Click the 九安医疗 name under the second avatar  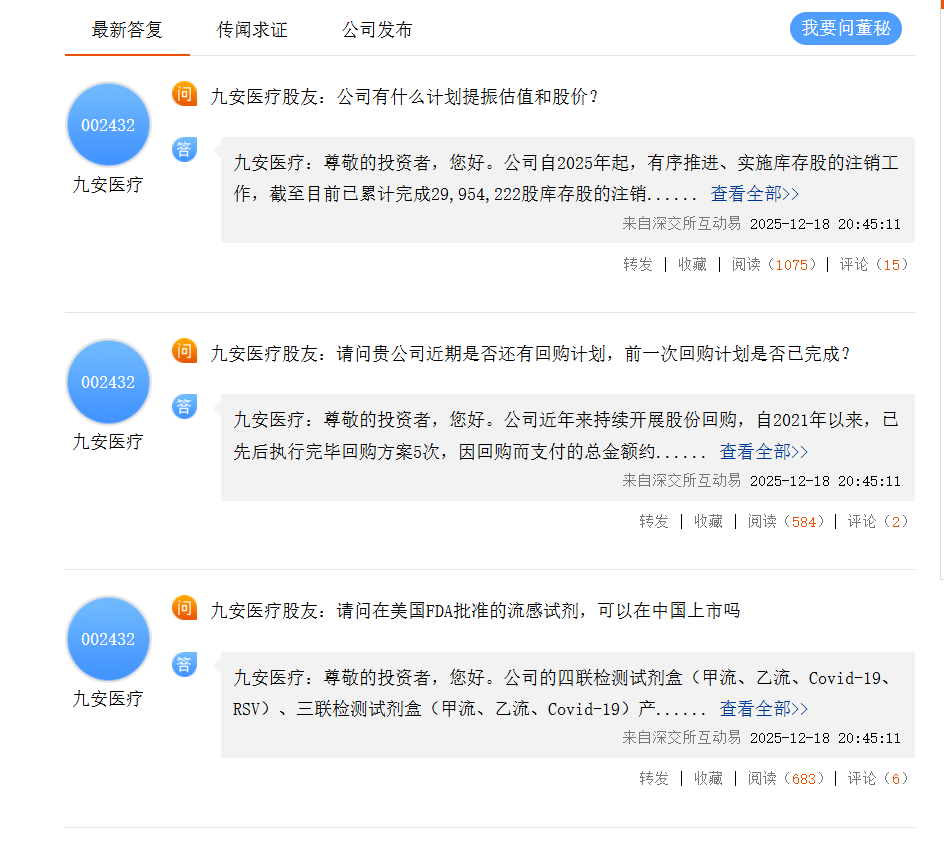tap(108, 441)
